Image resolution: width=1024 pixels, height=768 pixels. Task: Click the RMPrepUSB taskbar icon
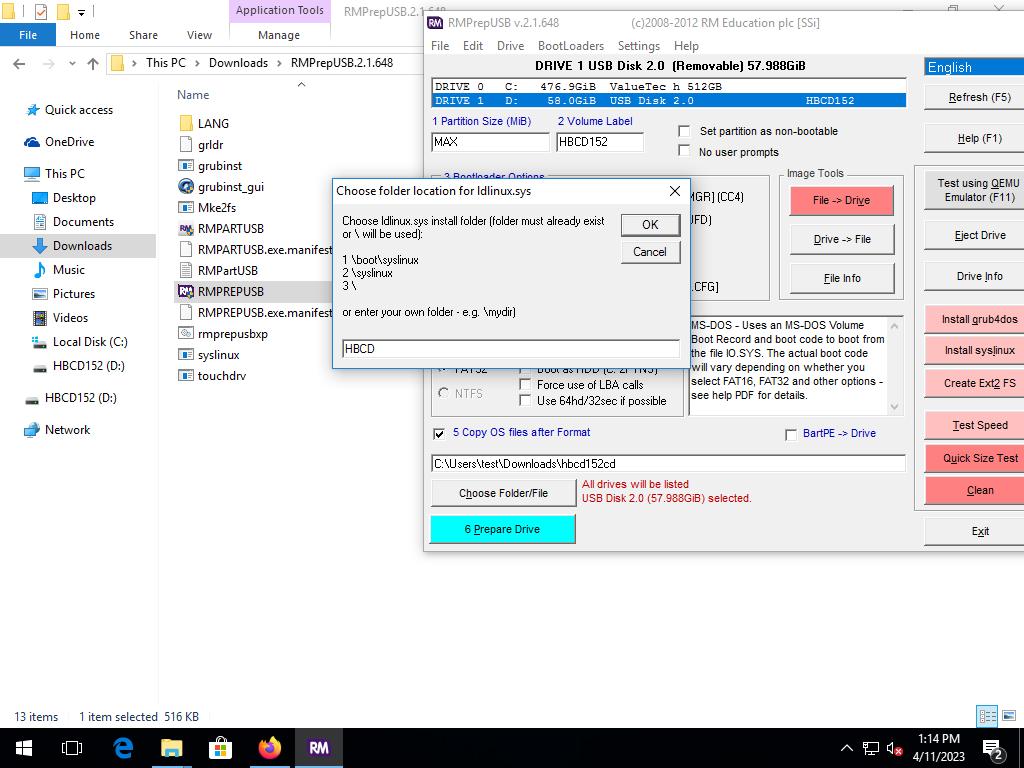[x=319, y=747]
